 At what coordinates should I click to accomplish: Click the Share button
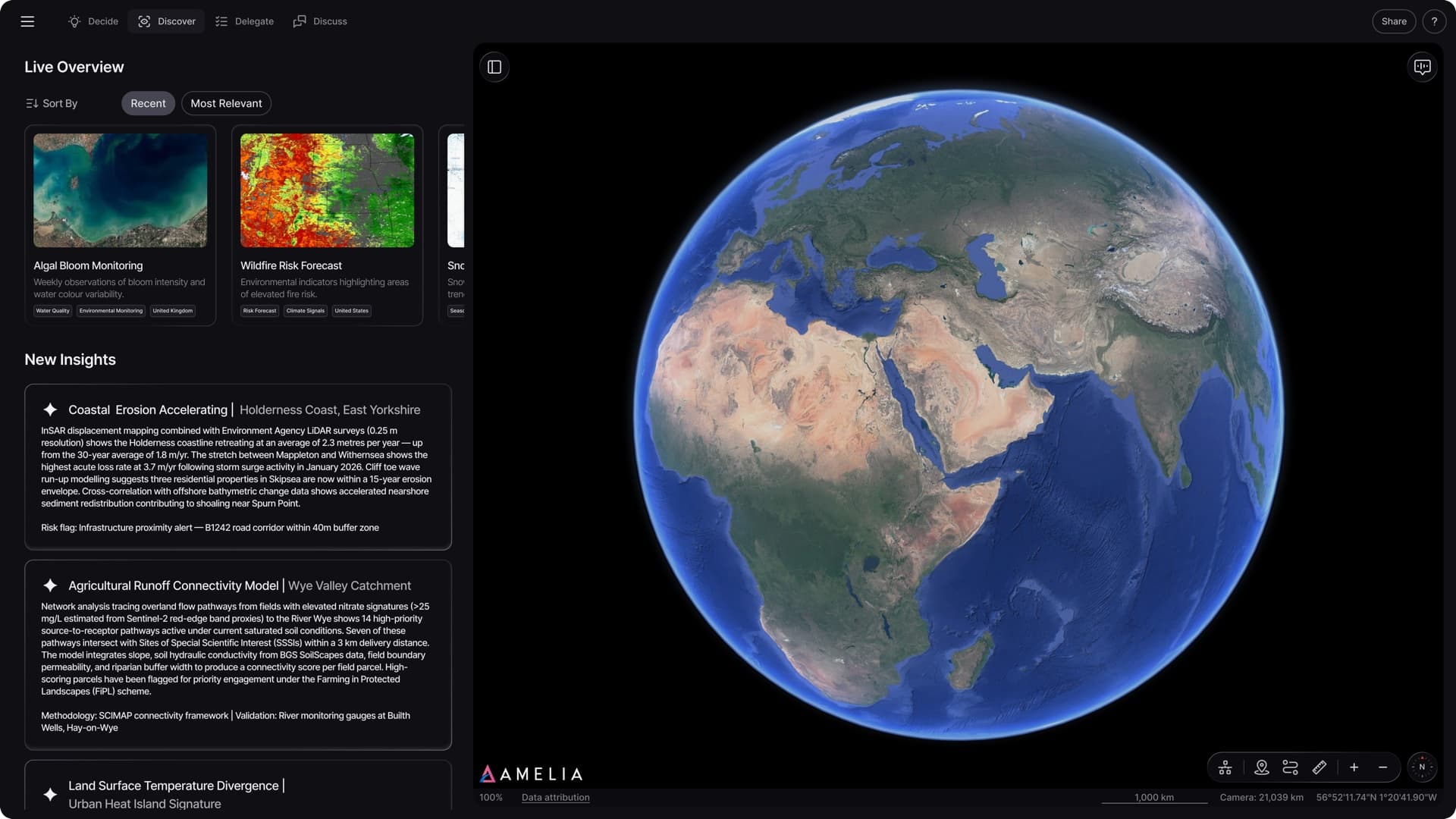click(1394, 21)
